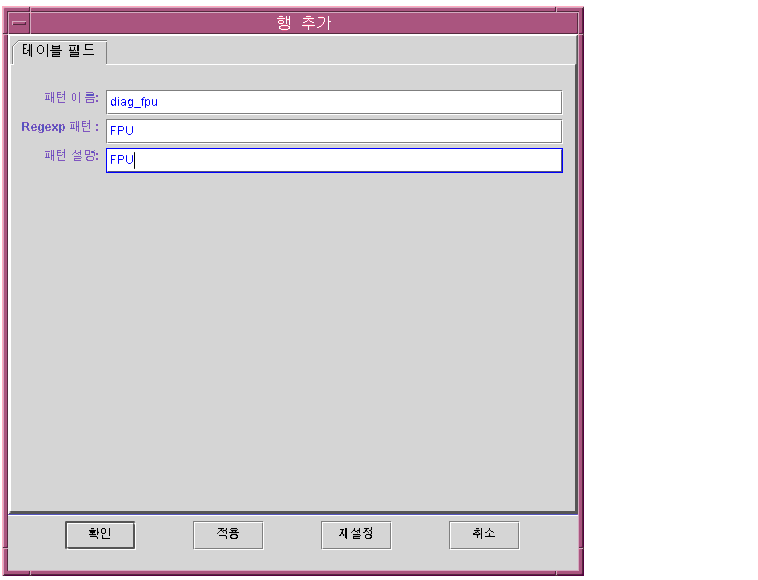Screen dimensions: 758x580
Task: Reset fields with the 재설정 button
Action: (x=356, y=535)
